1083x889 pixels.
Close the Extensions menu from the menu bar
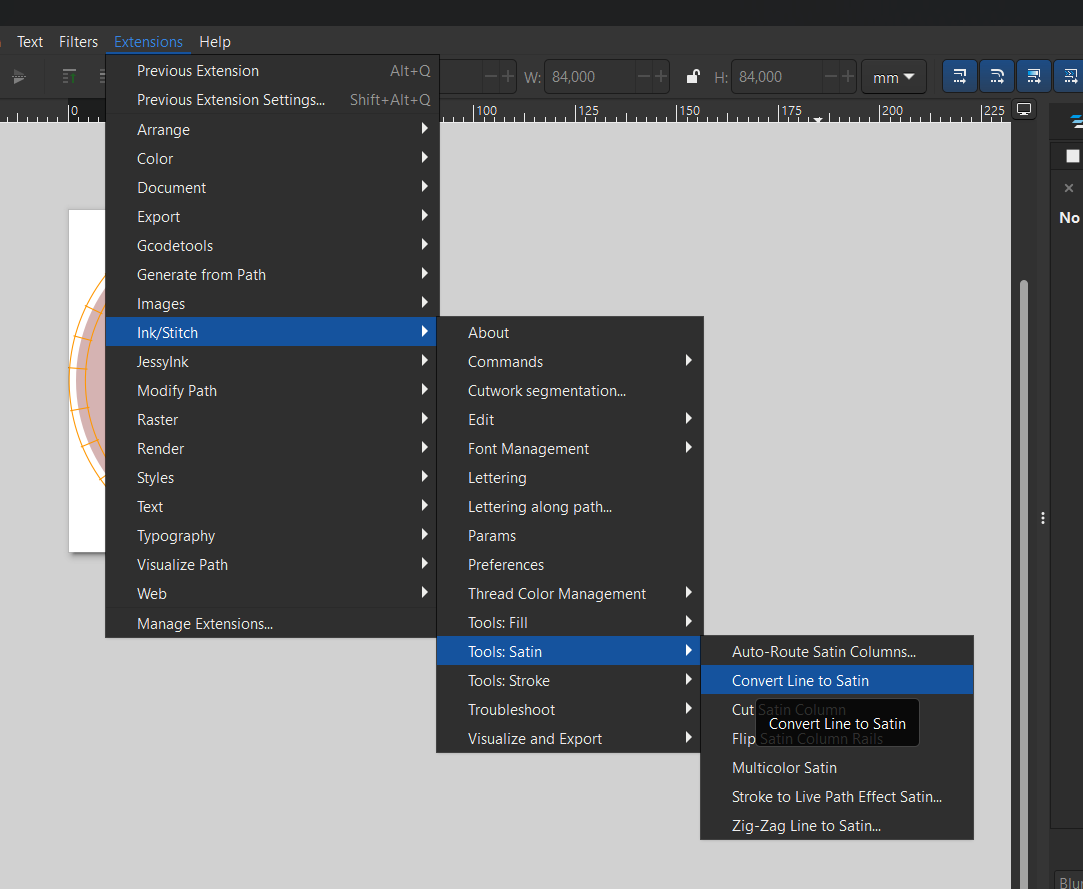148,42
